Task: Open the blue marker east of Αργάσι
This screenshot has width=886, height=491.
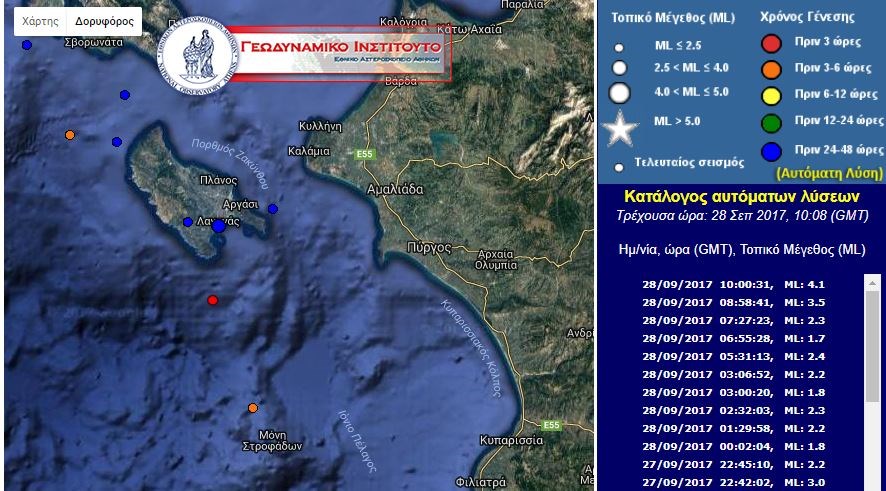Action: point(272,209)
